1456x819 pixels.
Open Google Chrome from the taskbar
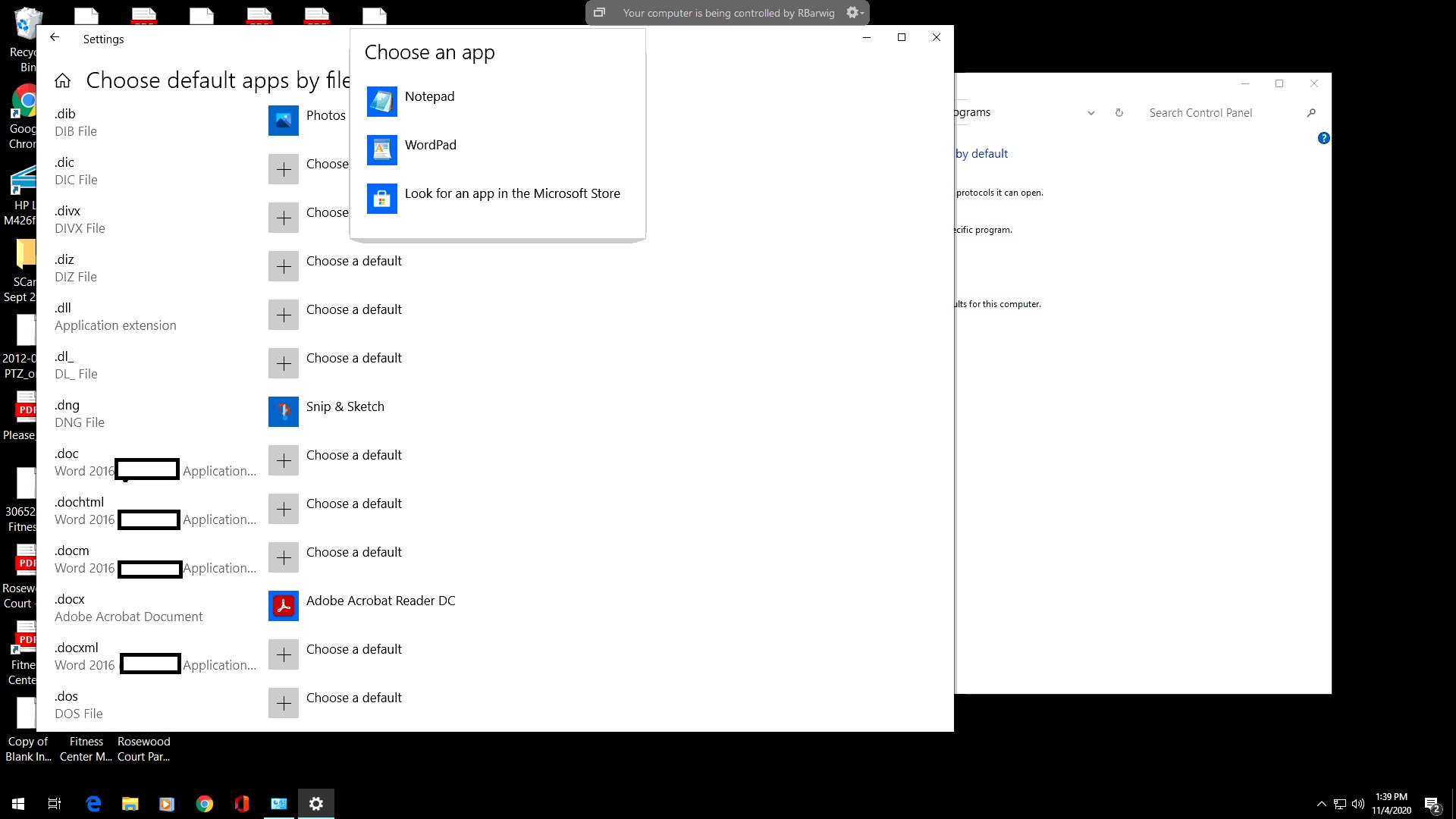[x=205, y=804]
